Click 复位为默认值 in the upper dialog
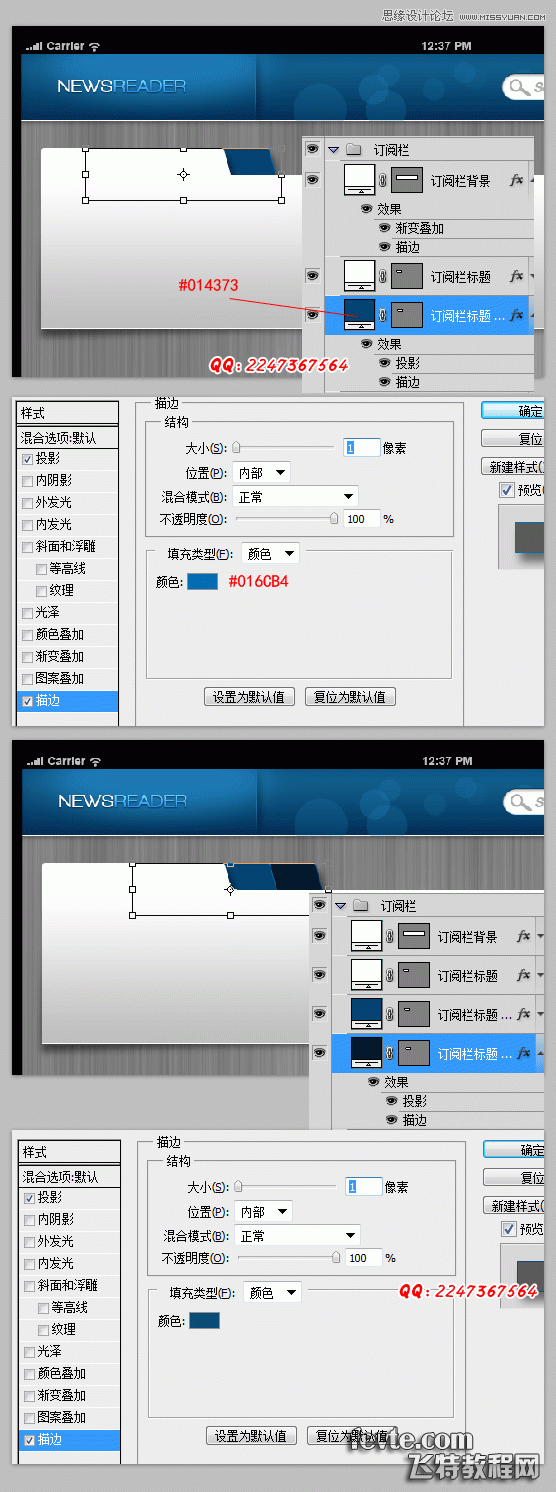 349,697
